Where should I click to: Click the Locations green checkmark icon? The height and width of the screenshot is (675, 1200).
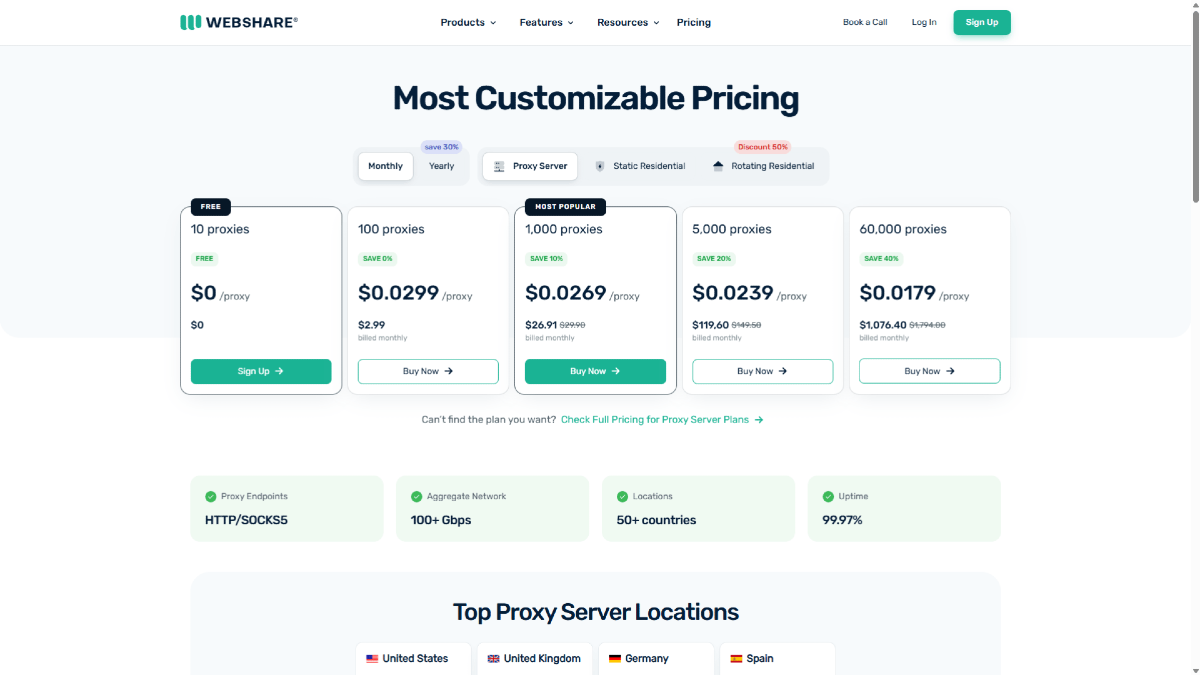(622, 496)
